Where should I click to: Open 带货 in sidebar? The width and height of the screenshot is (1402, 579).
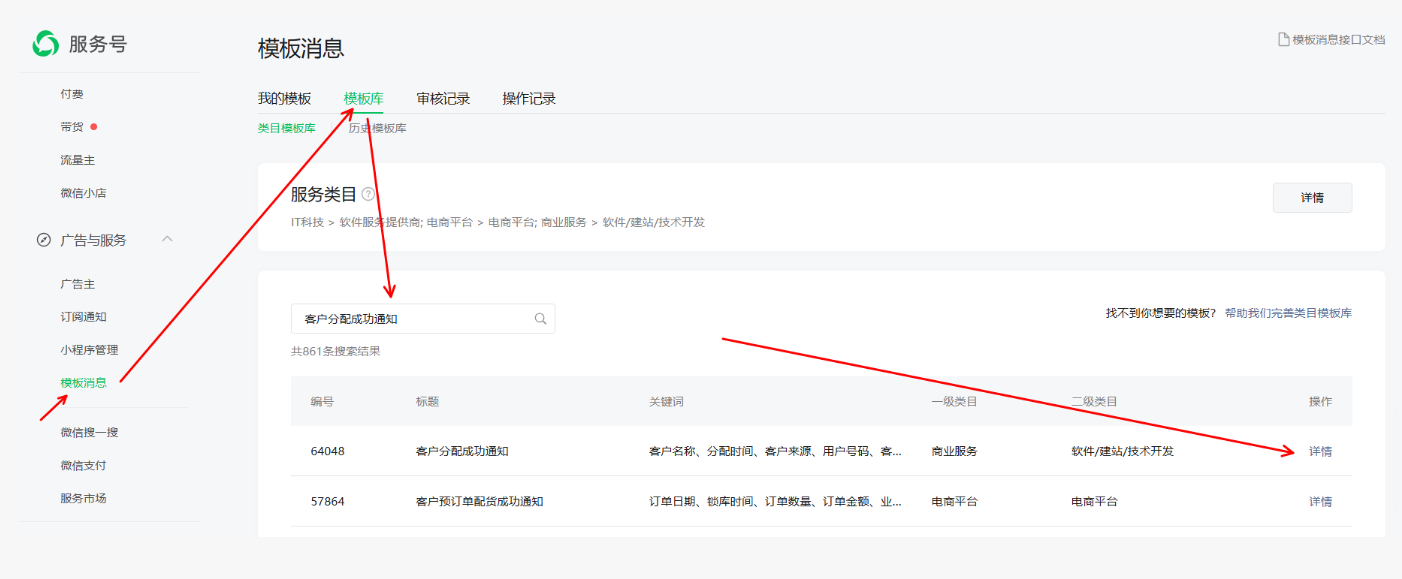pyautogui.click(x=72, y=127)
